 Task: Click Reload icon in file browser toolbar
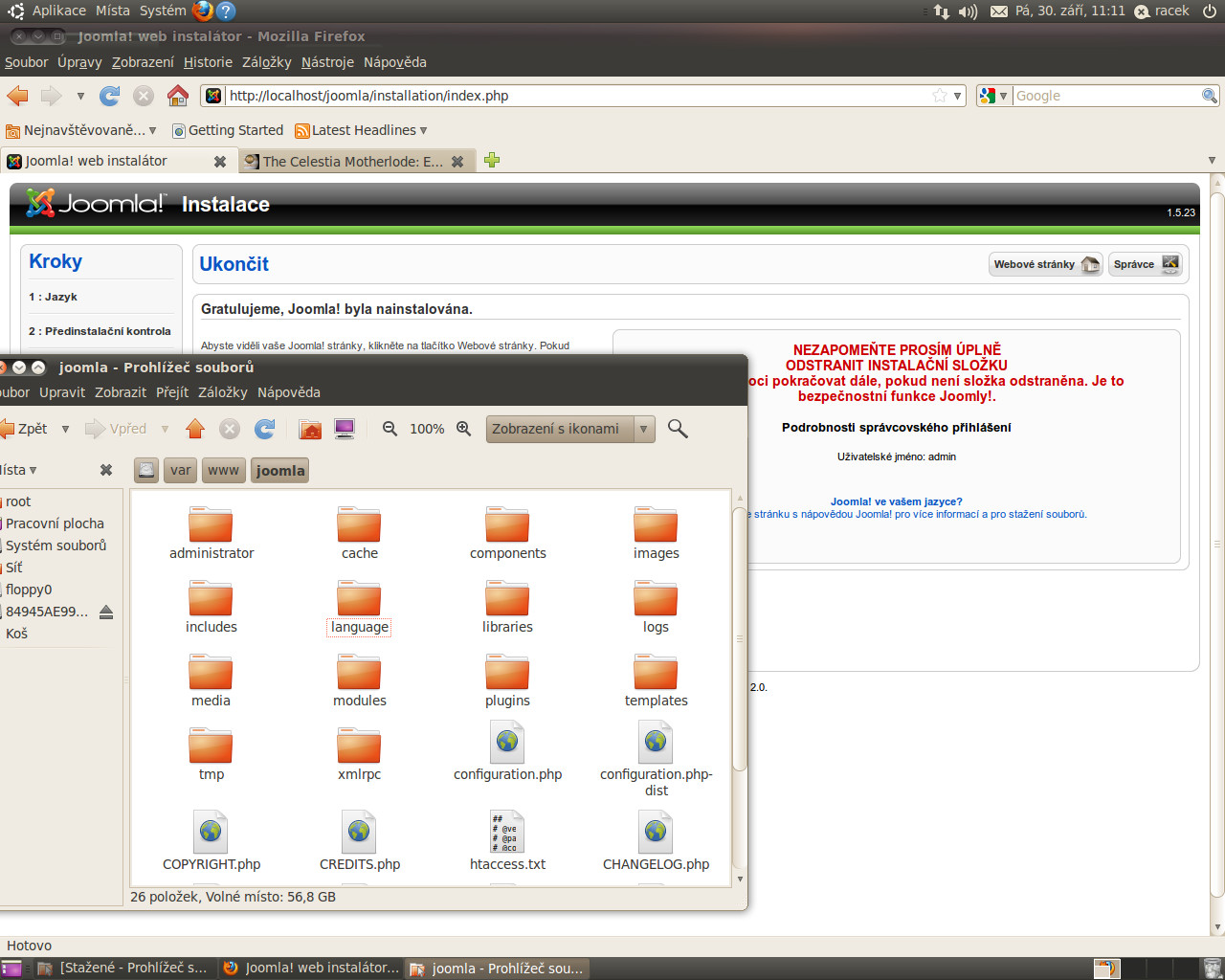click(x=265, y=429)
